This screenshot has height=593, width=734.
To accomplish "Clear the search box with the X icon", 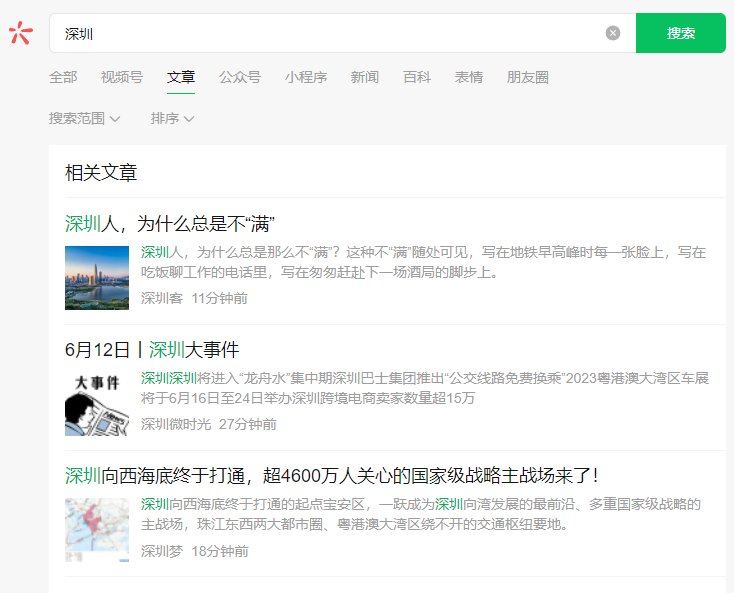I will 613,33.
